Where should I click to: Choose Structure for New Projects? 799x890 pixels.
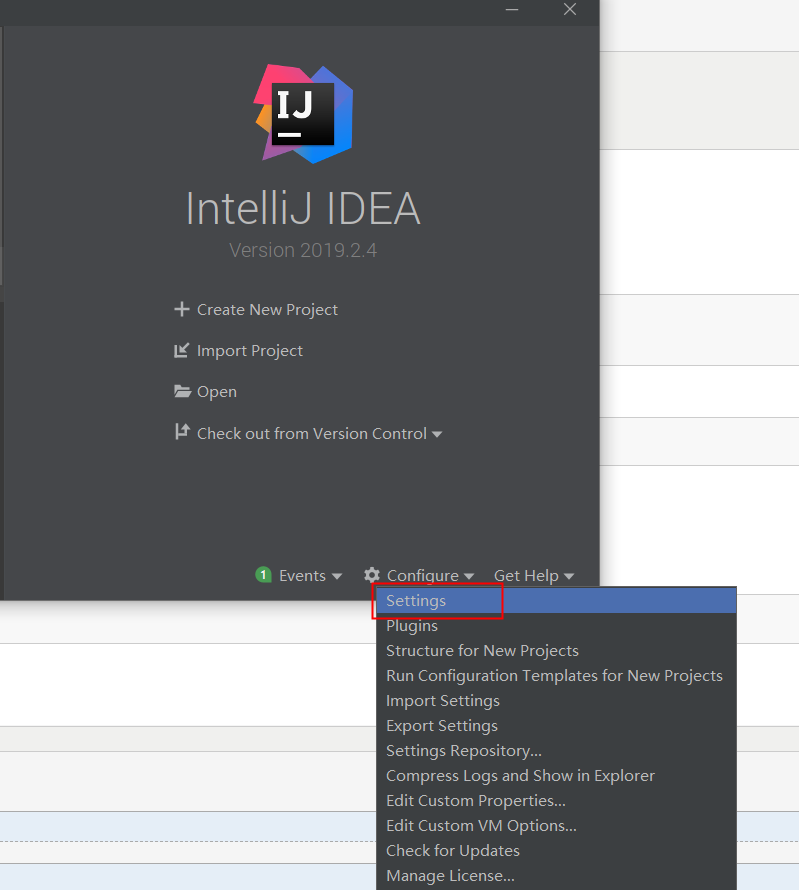(x=556, y=650)
